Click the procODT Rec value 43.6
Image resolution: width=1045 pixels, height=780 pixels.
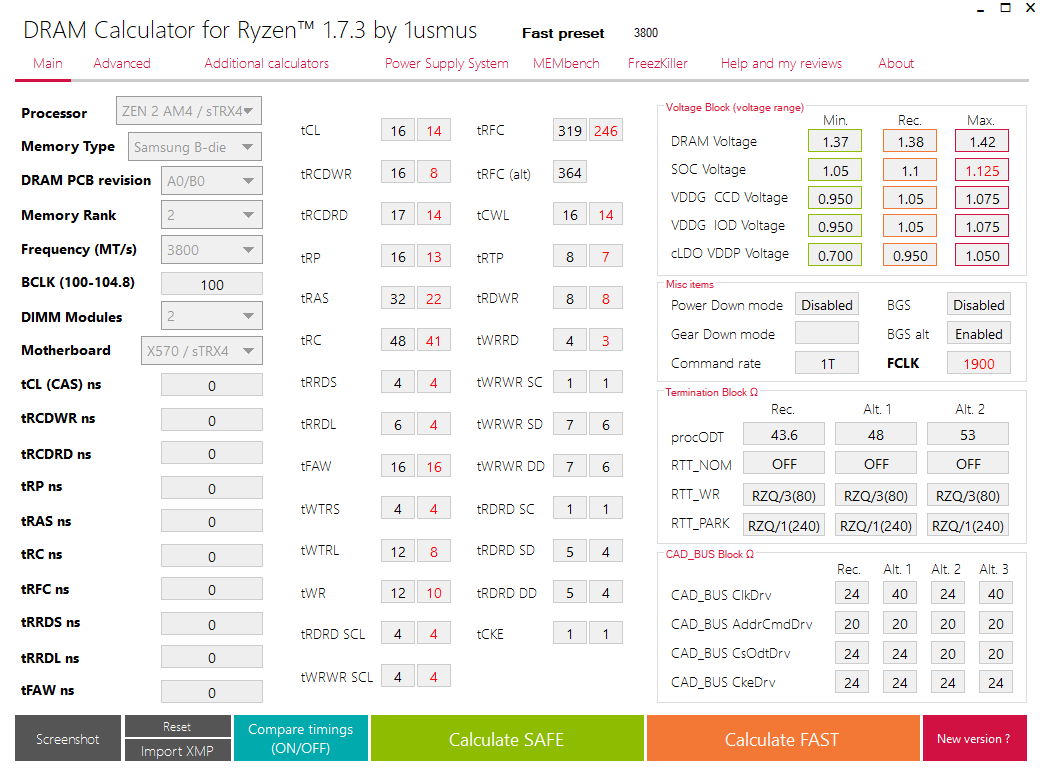(784, 434)
